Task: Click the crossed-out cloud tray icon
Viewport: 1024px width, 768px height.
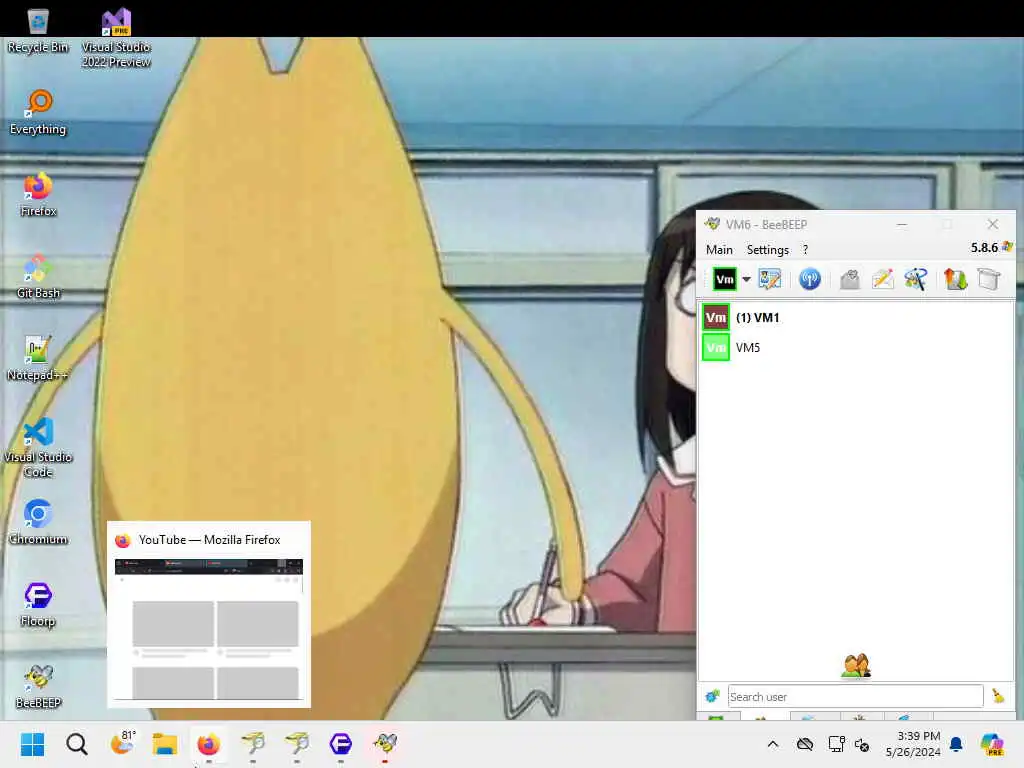Action: point(805,744)
